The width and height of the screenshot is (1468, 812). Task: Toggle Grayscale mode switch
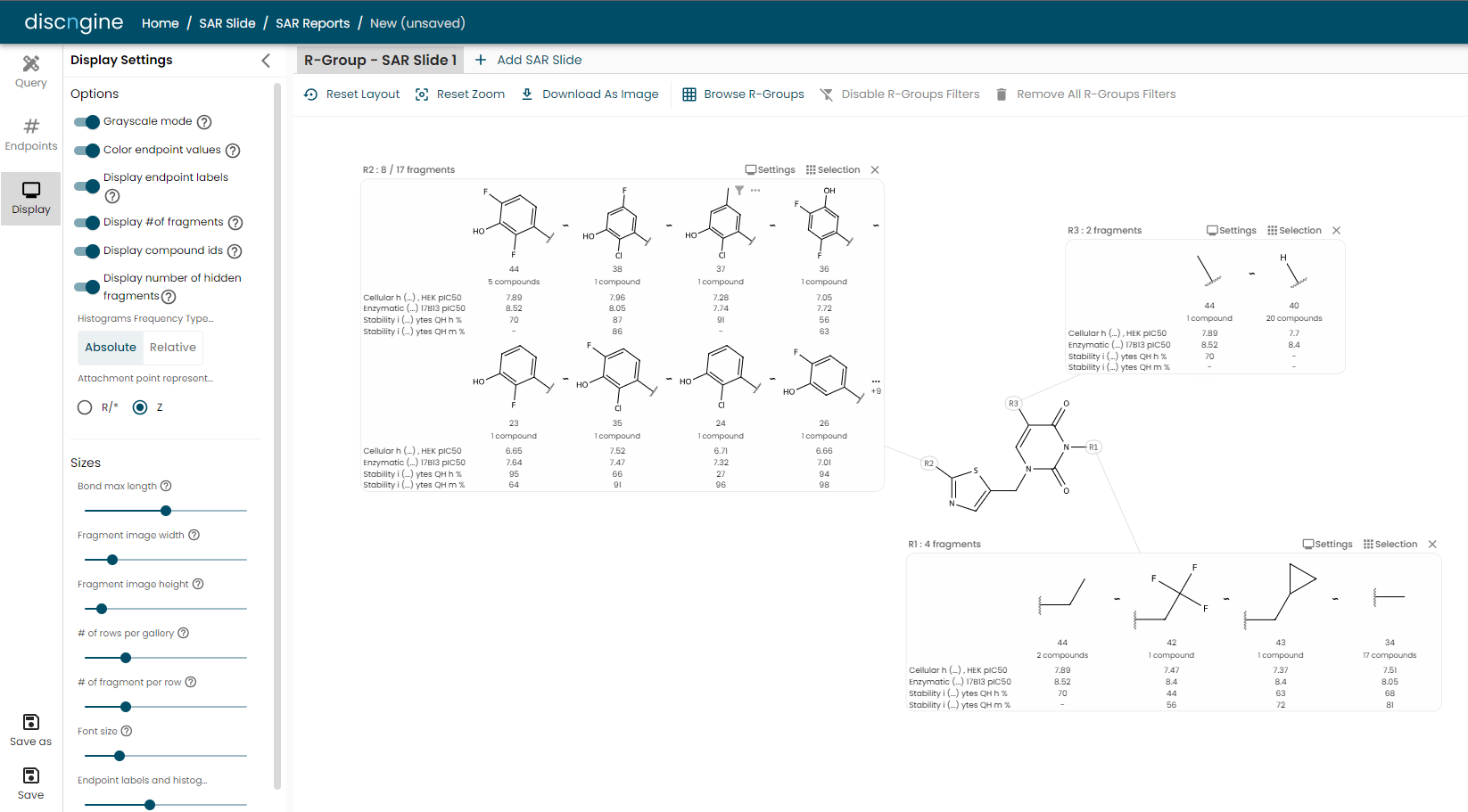pyautogui.click(x=87, y=122)
